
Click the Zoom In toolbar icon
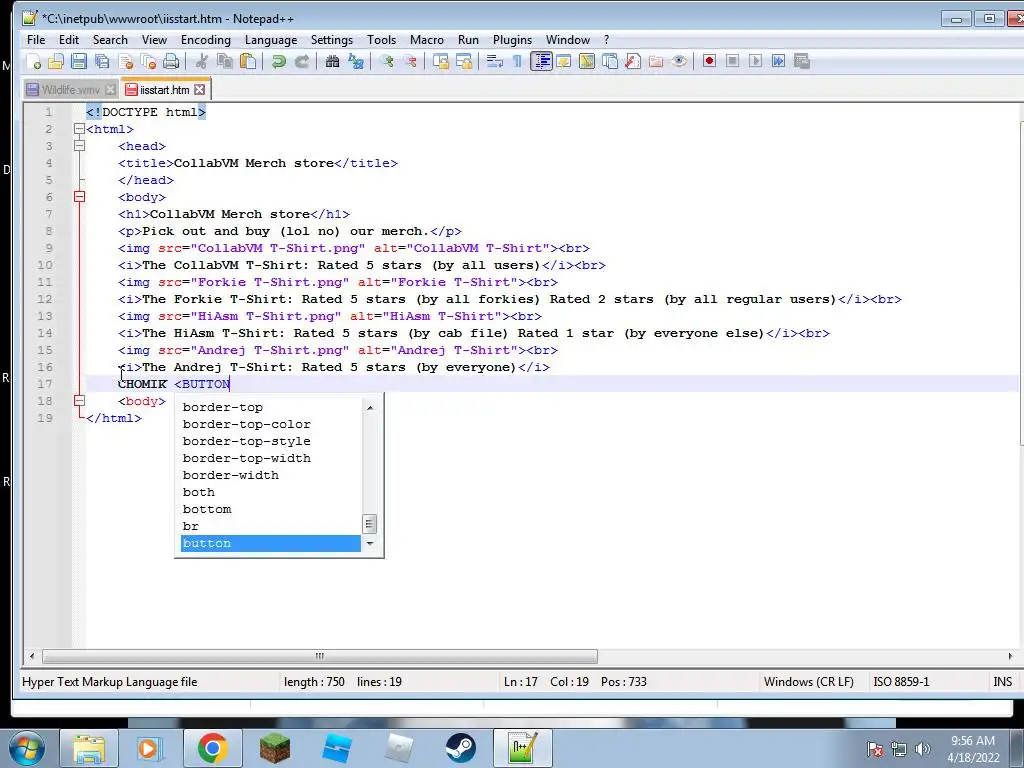(387, 61)
